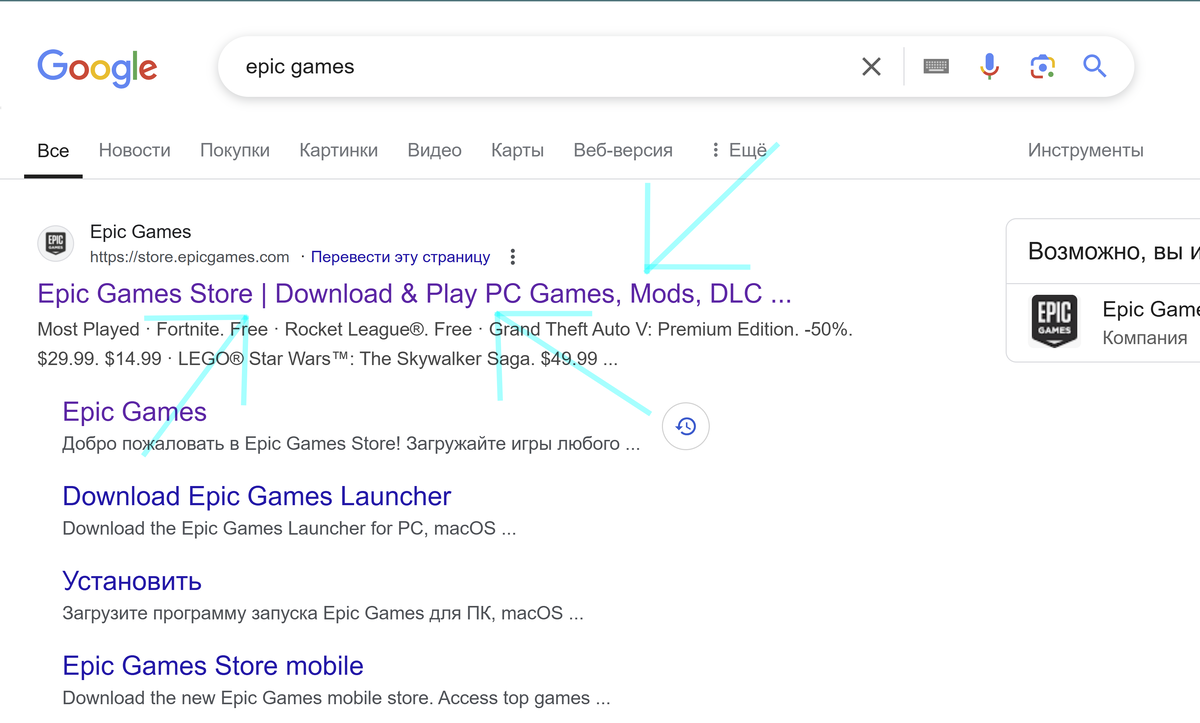Open the Видео tab
Image resolution: width=1200 pixels, height=723 pixels.
click(435, 151)
